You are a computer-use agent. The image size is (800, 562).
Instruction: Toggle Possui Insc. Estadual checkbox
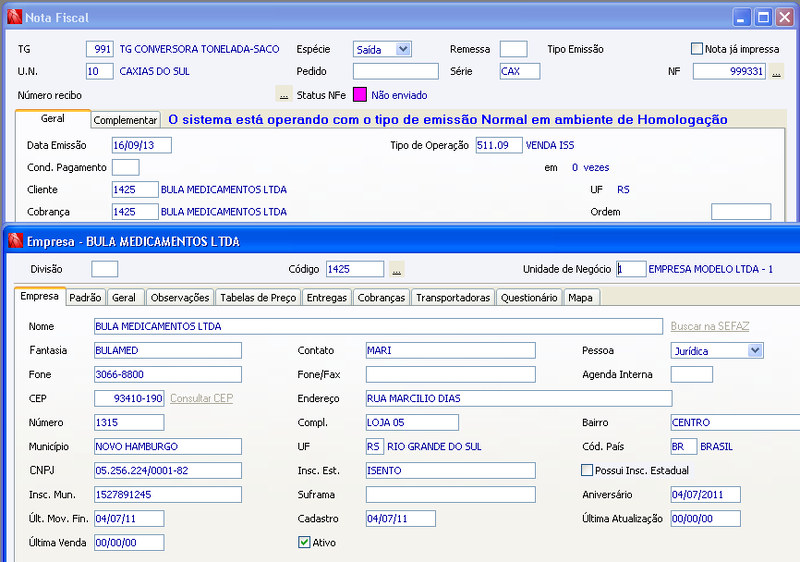[x=587, y=470]
